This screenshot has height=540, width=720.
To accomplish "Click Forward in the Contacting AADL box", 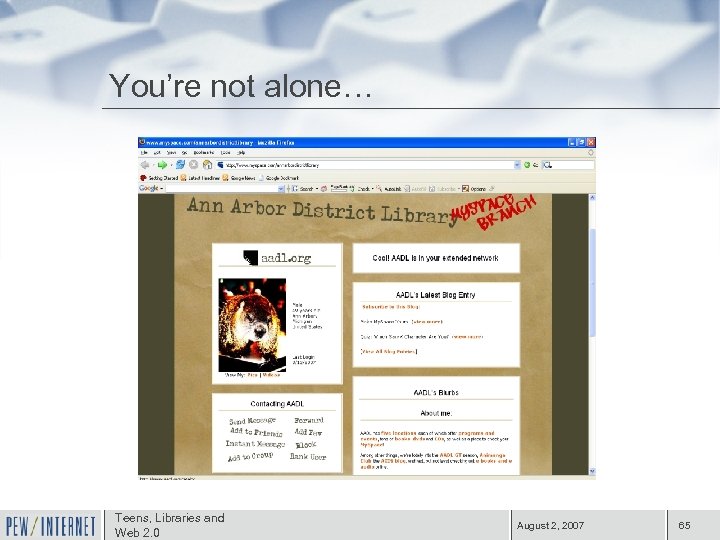I will point(309,420).
